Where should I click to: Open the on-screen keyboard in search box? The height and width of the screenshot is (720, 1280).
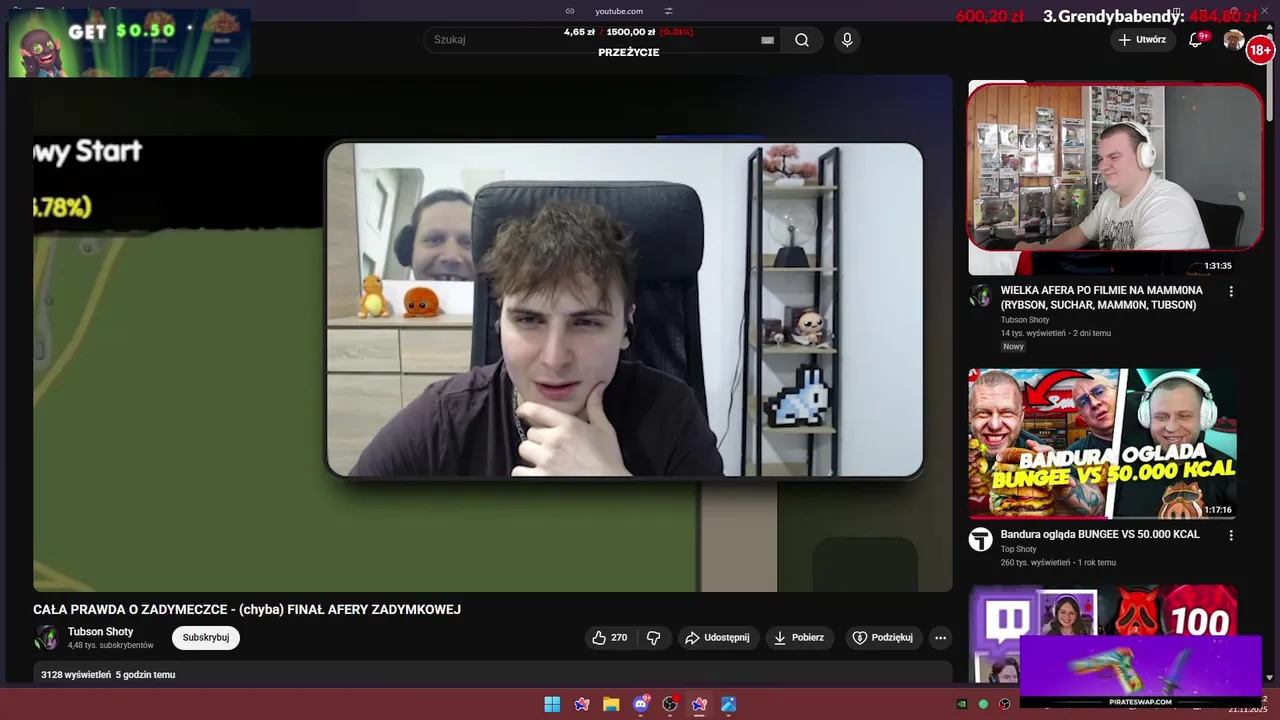(x=767, y=40)
